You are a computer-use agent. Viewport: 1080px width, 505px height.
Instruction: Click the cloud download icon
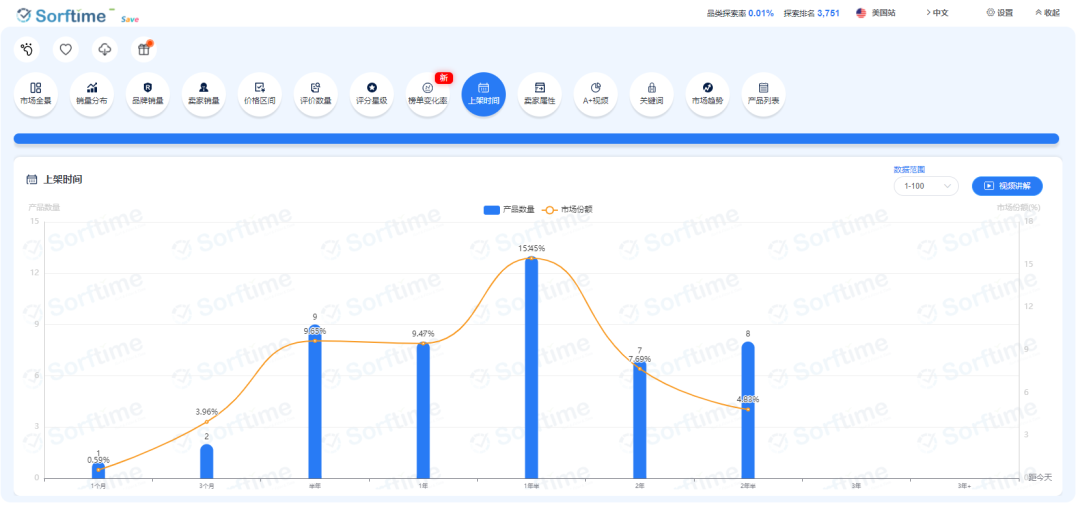click(105, 50)
